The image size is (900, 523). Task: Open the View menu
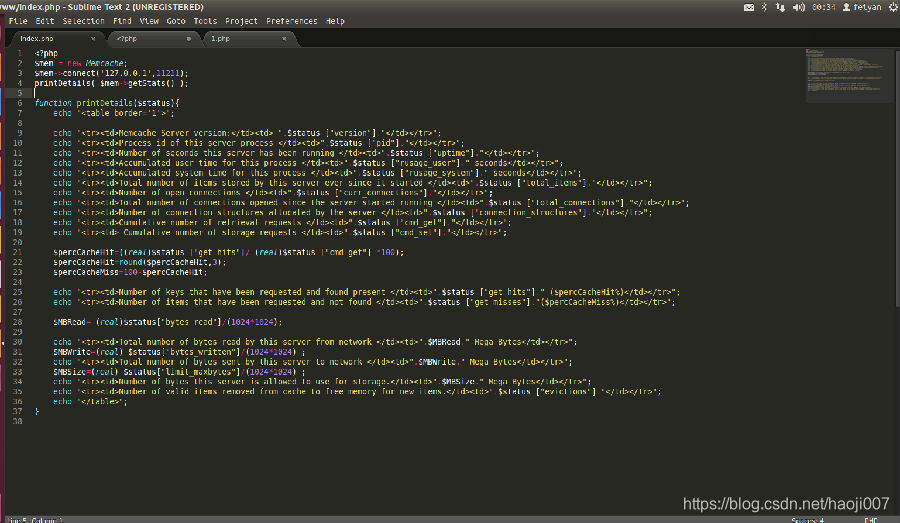149,21
